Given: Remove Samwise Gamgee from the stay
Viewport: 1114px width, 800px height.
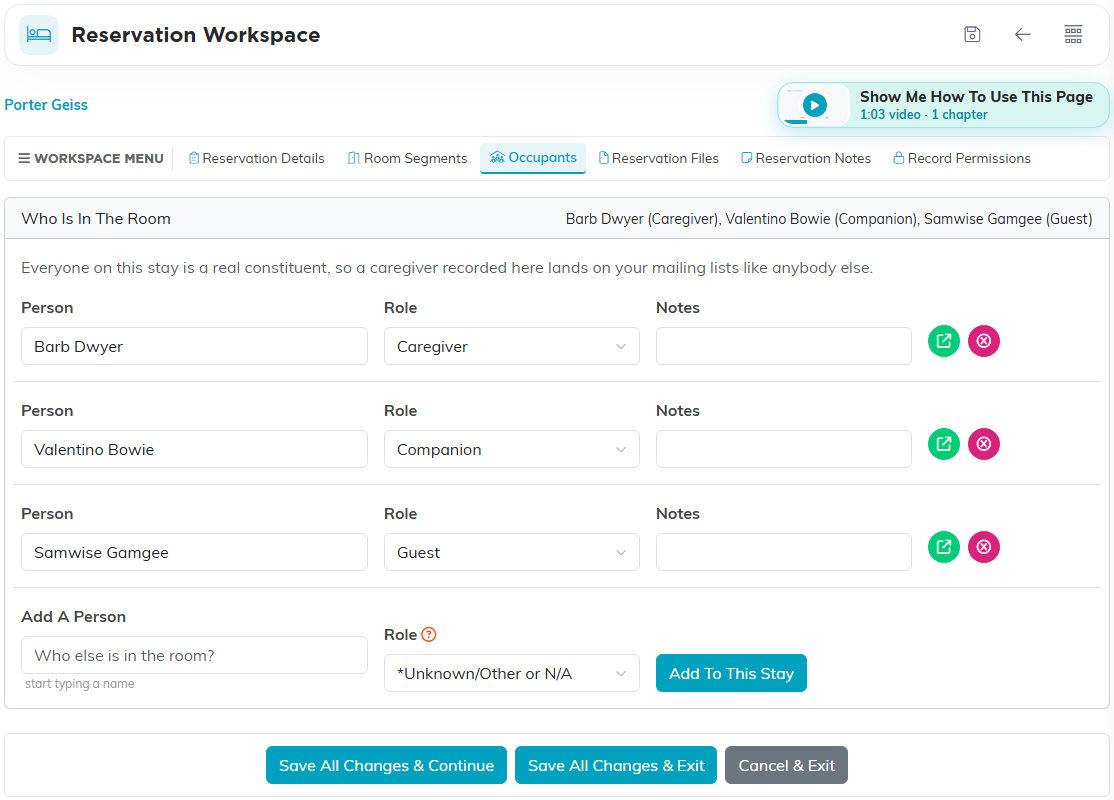Looking at the screenshot, I should click(x=983, y=547).
